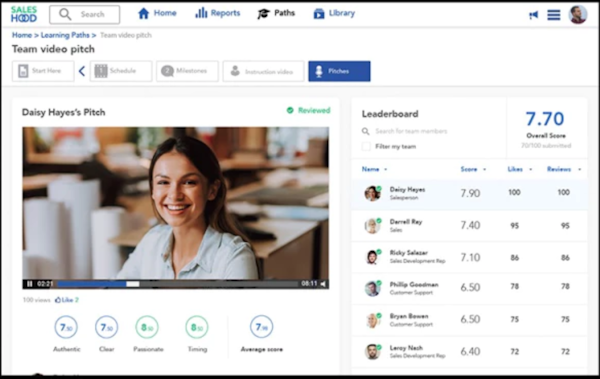Click the Average score circle
600x379 pixels.
point(261,327)
